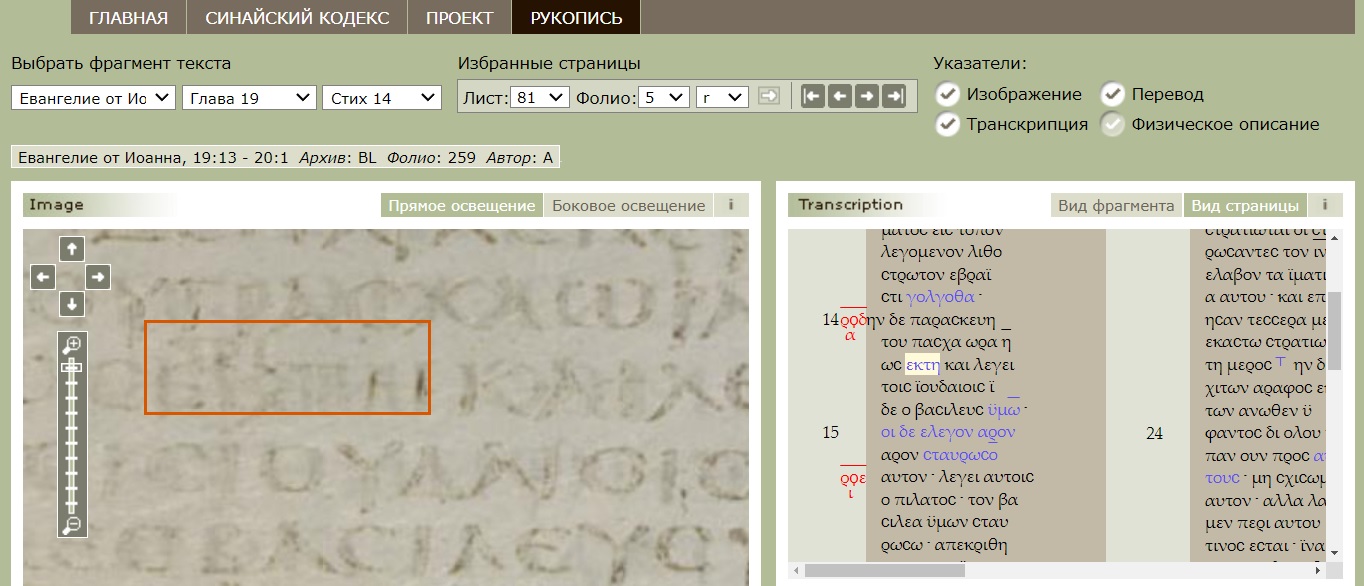Screen dimensions: 1364x586
Task: Click the blue line οι δε ελεγον αρον
Action: coord(948,432)
